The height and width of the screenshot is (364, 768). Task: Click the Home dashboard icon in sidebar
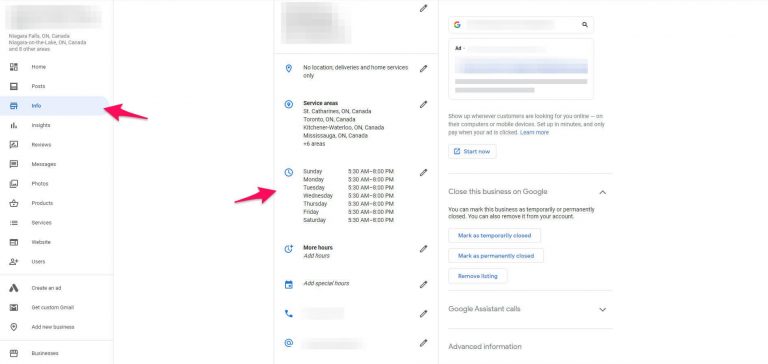point(14,67)
